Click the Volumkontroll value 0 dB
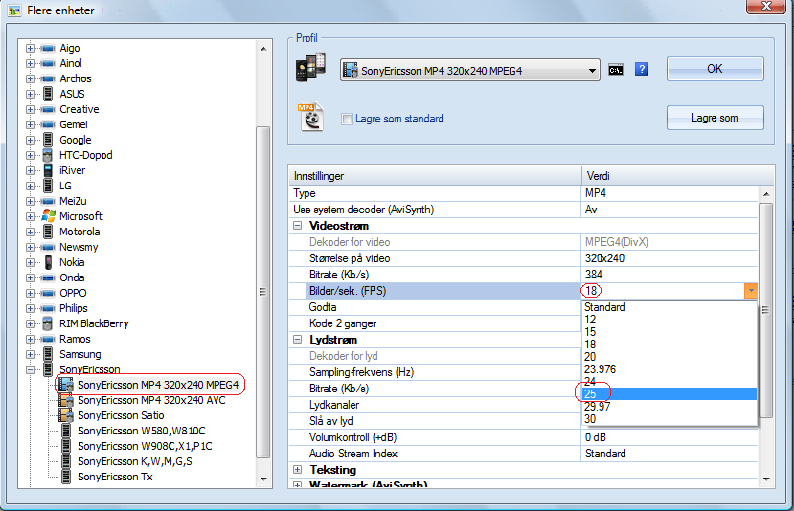Viewport: 794px width, 511px height. (x=595, y=437)
